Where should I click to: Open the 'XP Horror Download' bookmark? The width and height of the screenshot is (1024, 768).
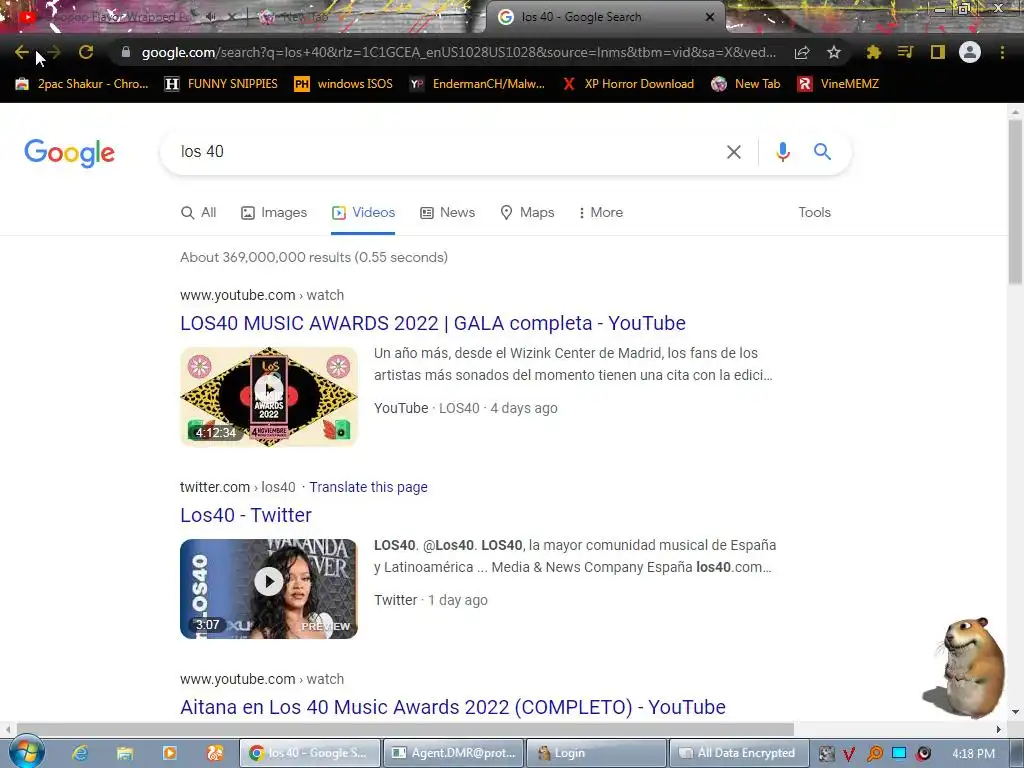point(628,84)
